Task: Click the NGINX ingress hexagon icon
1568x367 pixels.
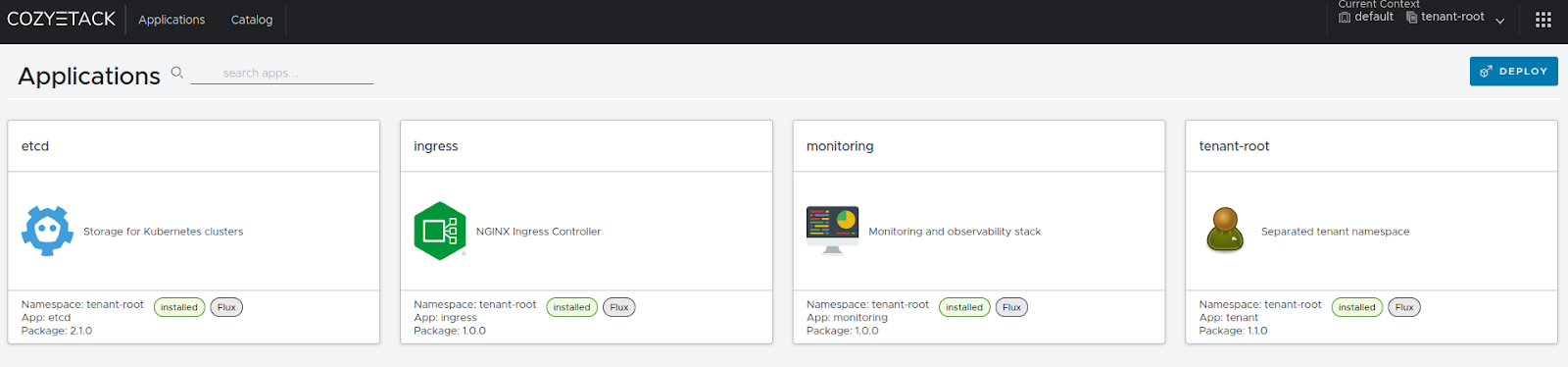Action: (x=440, y=231)
